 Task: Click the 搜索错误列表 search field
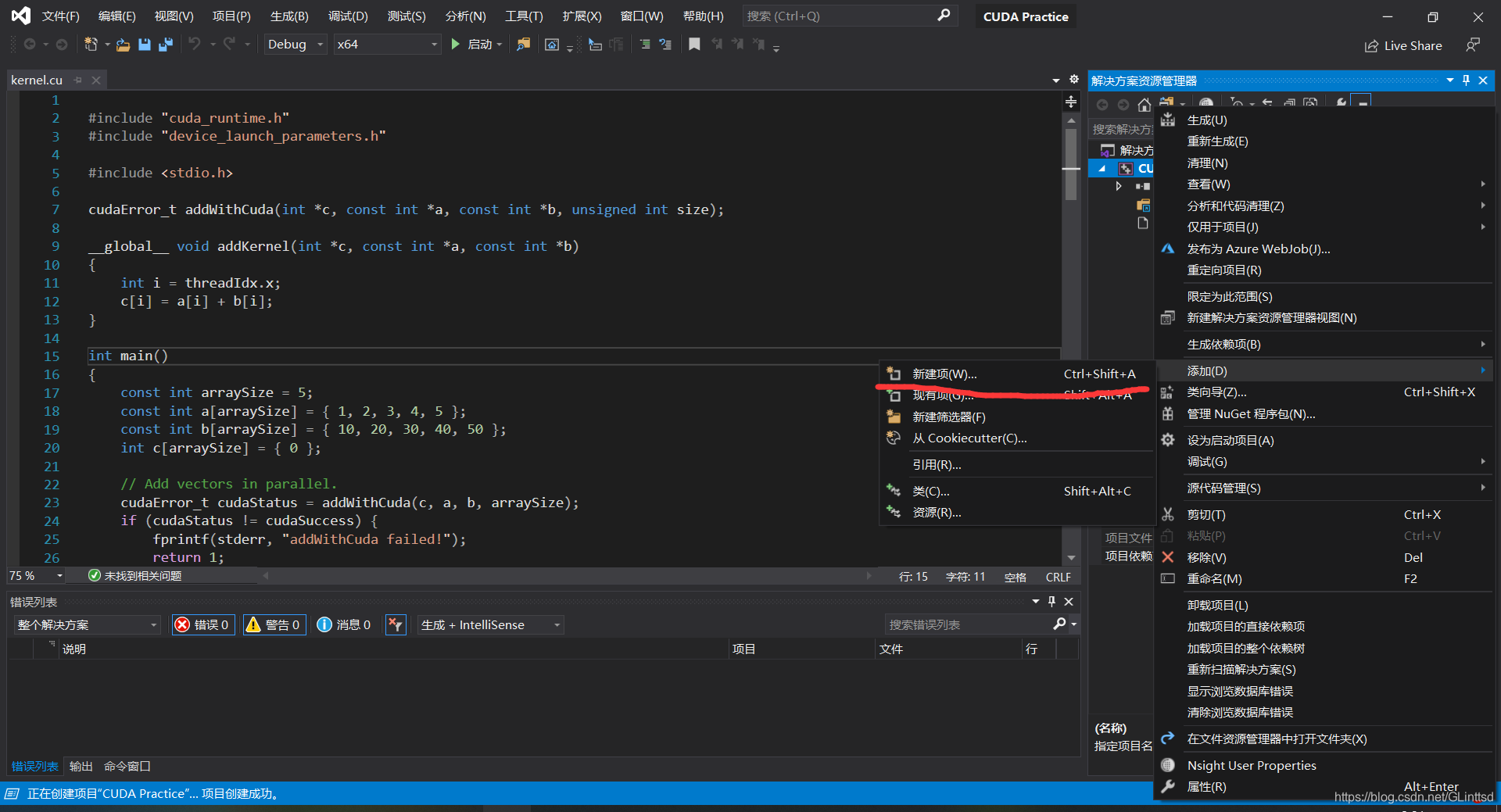click(968, 624)
